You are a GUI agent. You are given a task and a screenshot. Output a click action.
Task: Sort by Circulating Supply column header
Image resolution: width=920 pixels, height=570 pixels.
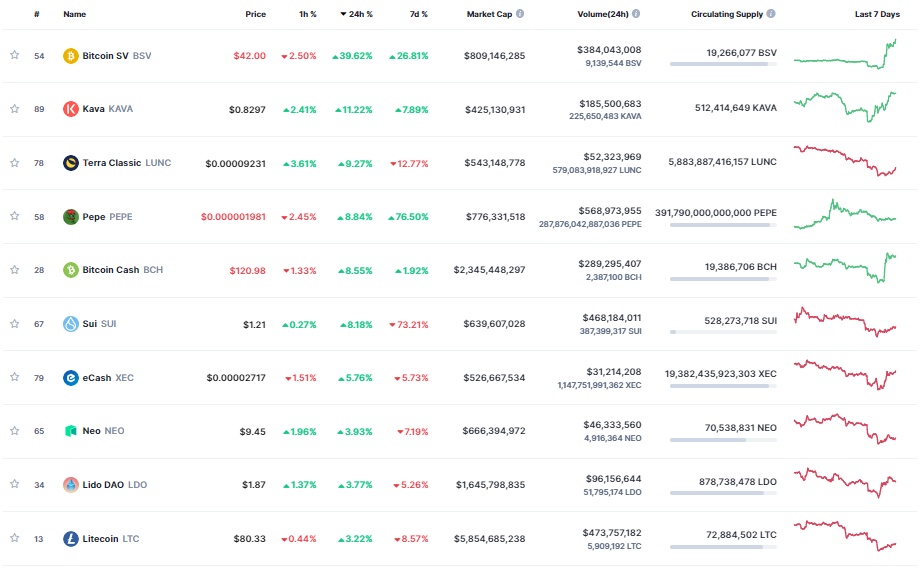727,14
